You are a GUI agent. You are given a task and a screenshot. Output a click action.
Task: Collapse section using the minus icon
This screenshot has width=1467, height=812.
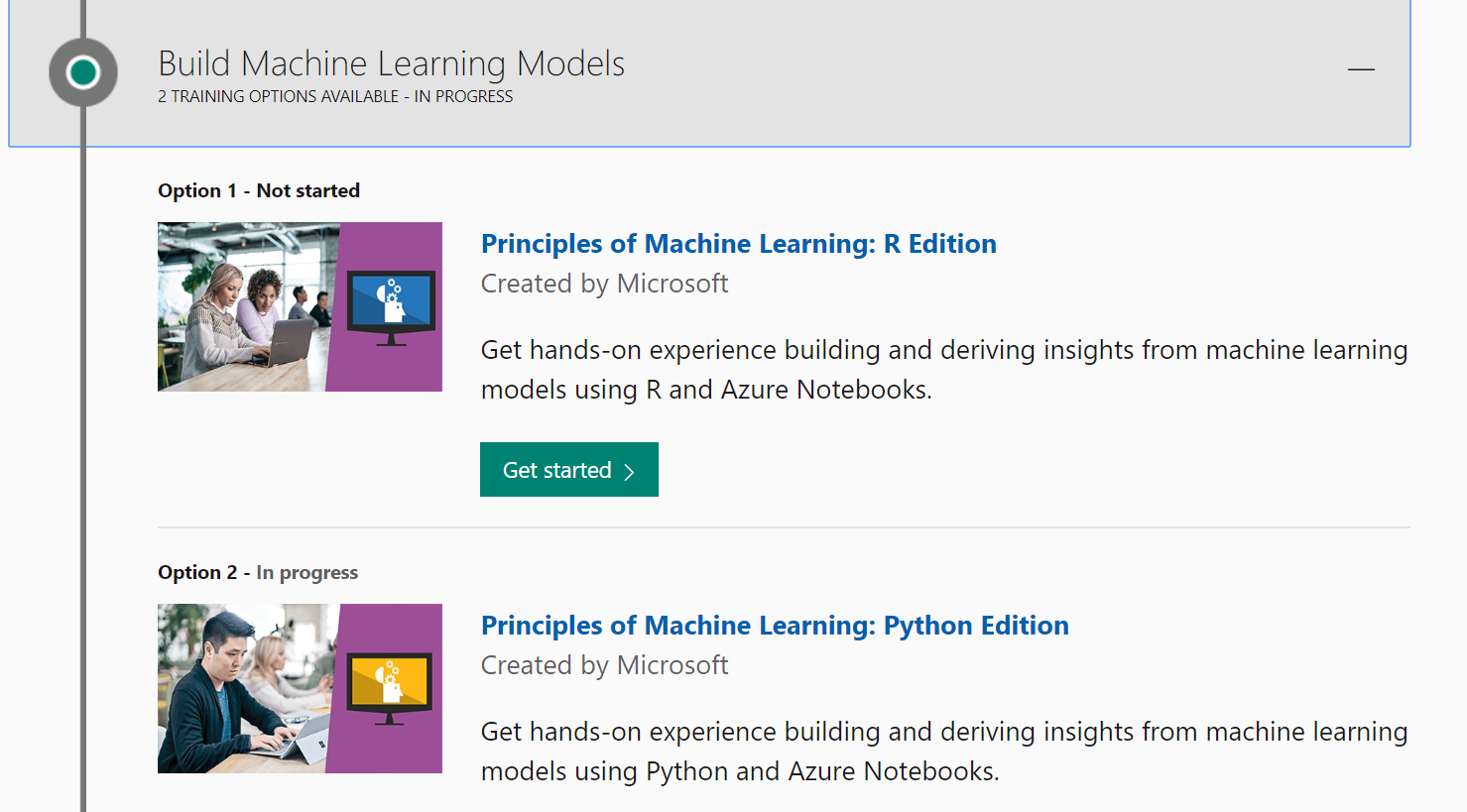coord(1361,69)
